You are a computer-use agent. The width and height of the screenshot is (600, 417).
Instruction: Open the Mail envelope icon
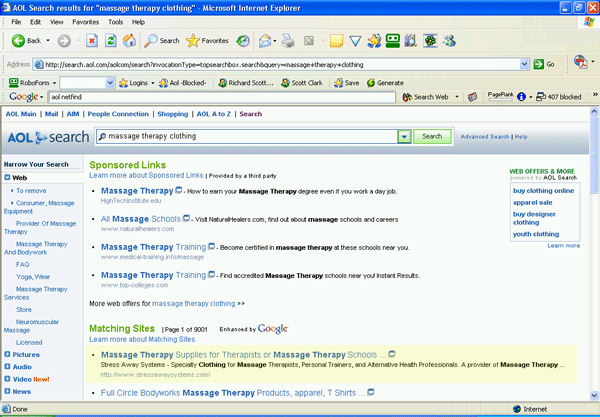pos(265,41)
